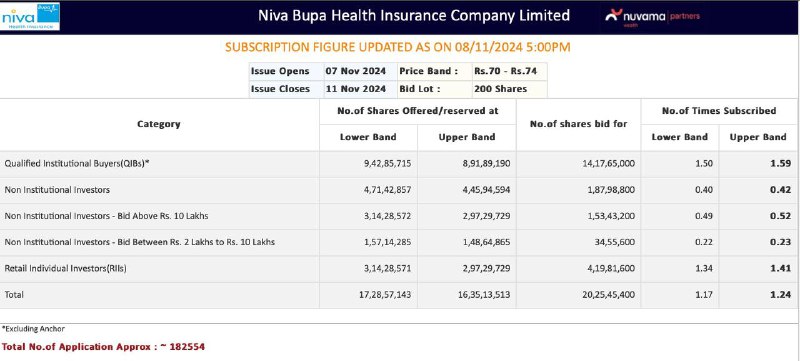The height and width of the screenshot is (361, 800).
Task: Click the Category column header
Action: tap(159, 124)
